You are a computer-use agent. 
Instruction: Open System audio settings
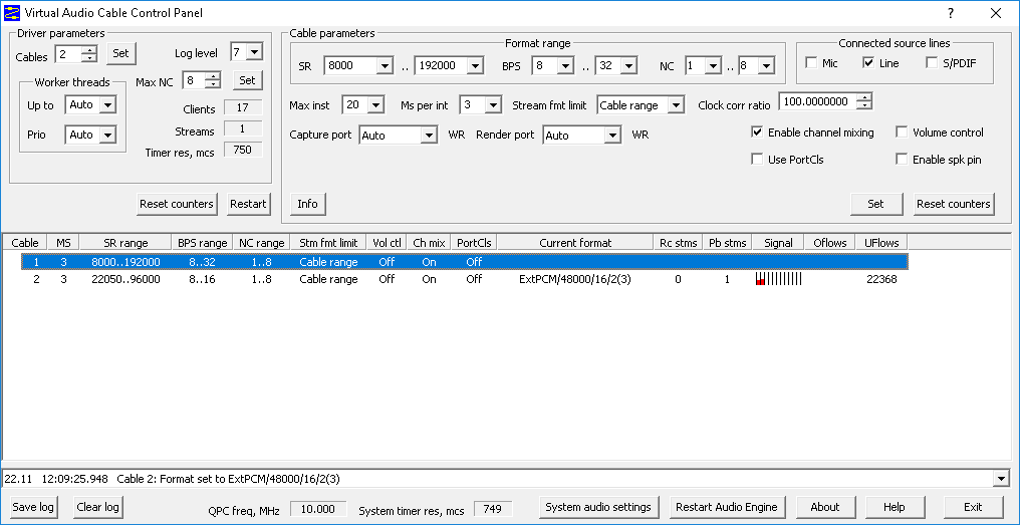[x=598, y=507]
